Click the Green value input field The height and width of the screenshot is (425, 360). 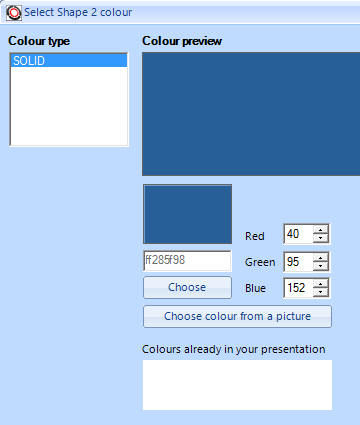click(x=299, y=262)
